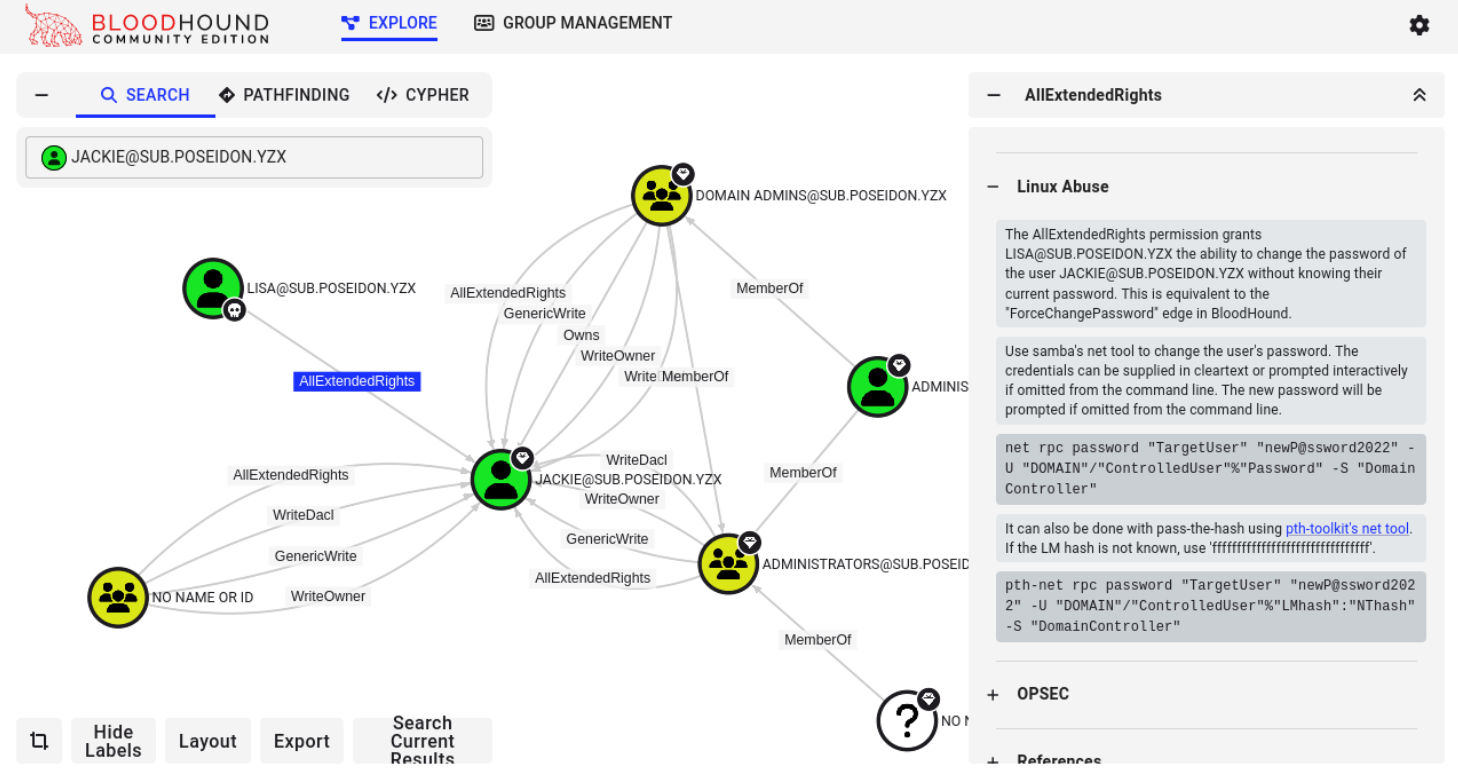
Task: Open the settings gear icon
Action: pos(1419,26)
